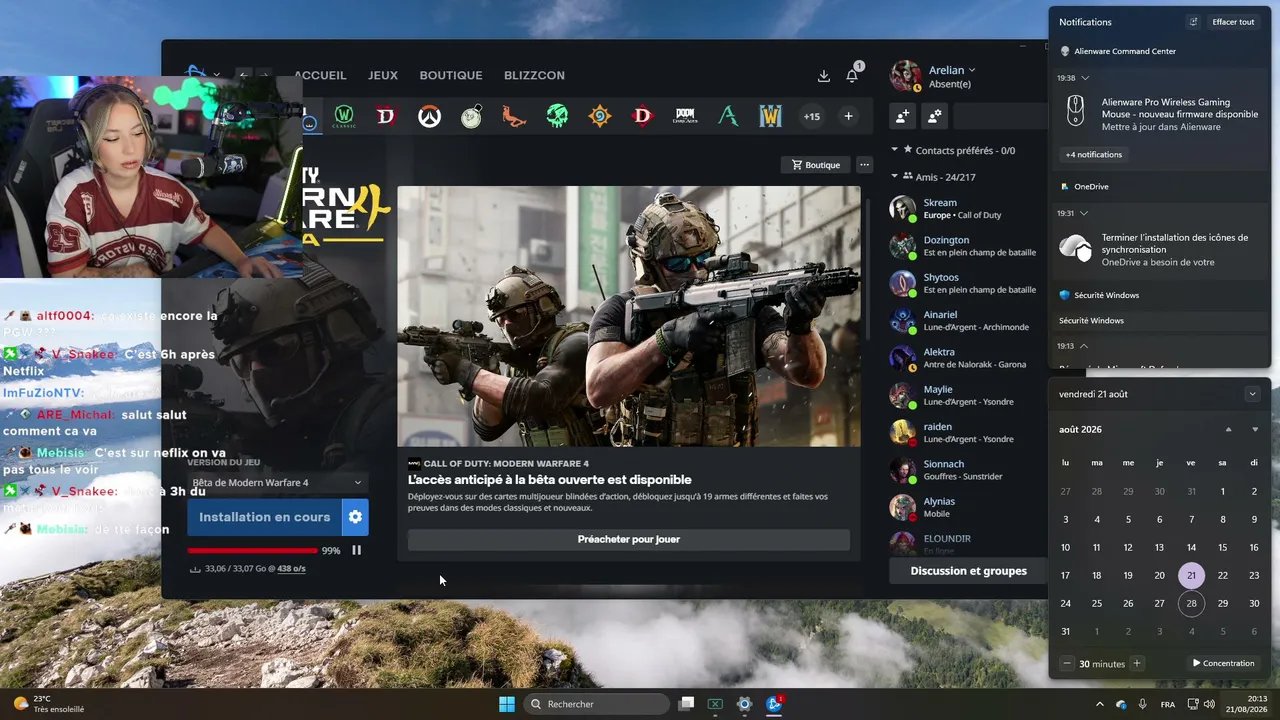The width and height of the screenshot is (1280, 720).
Task: Click the FRA language indicator
Action: click(x=1168, y=704)
